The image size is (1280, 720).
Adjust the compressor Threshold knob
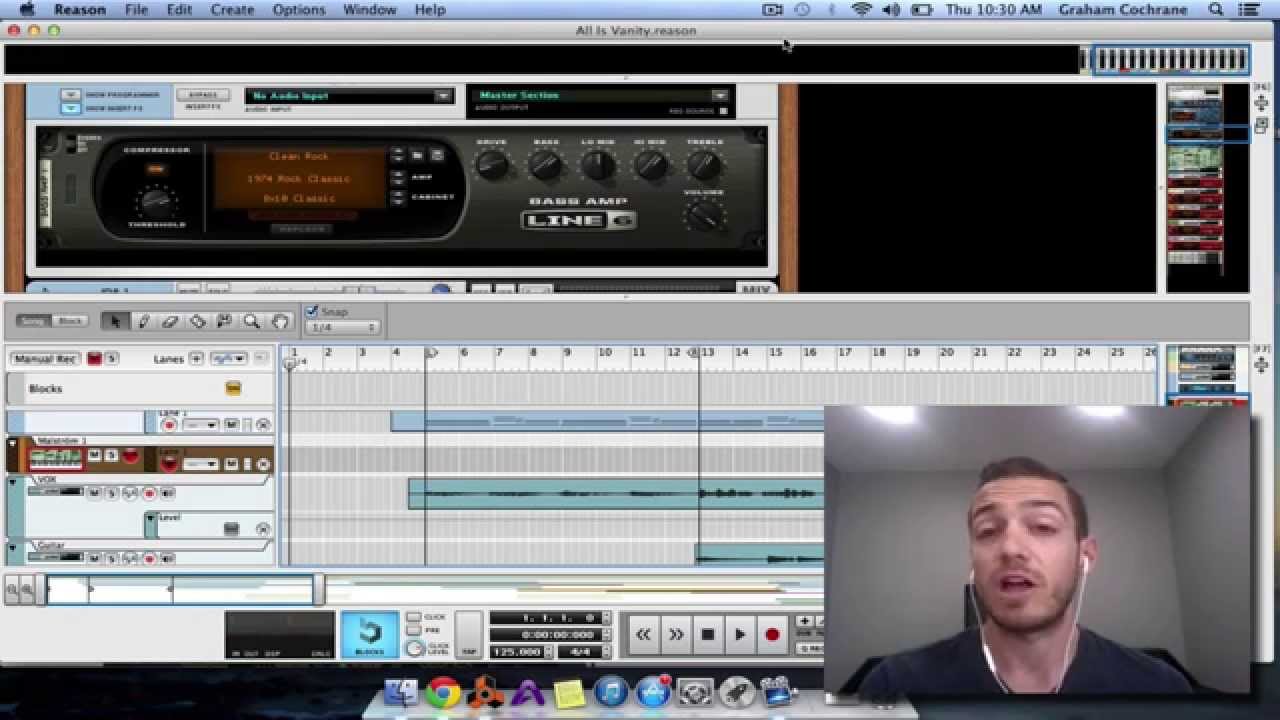(155, 201)
